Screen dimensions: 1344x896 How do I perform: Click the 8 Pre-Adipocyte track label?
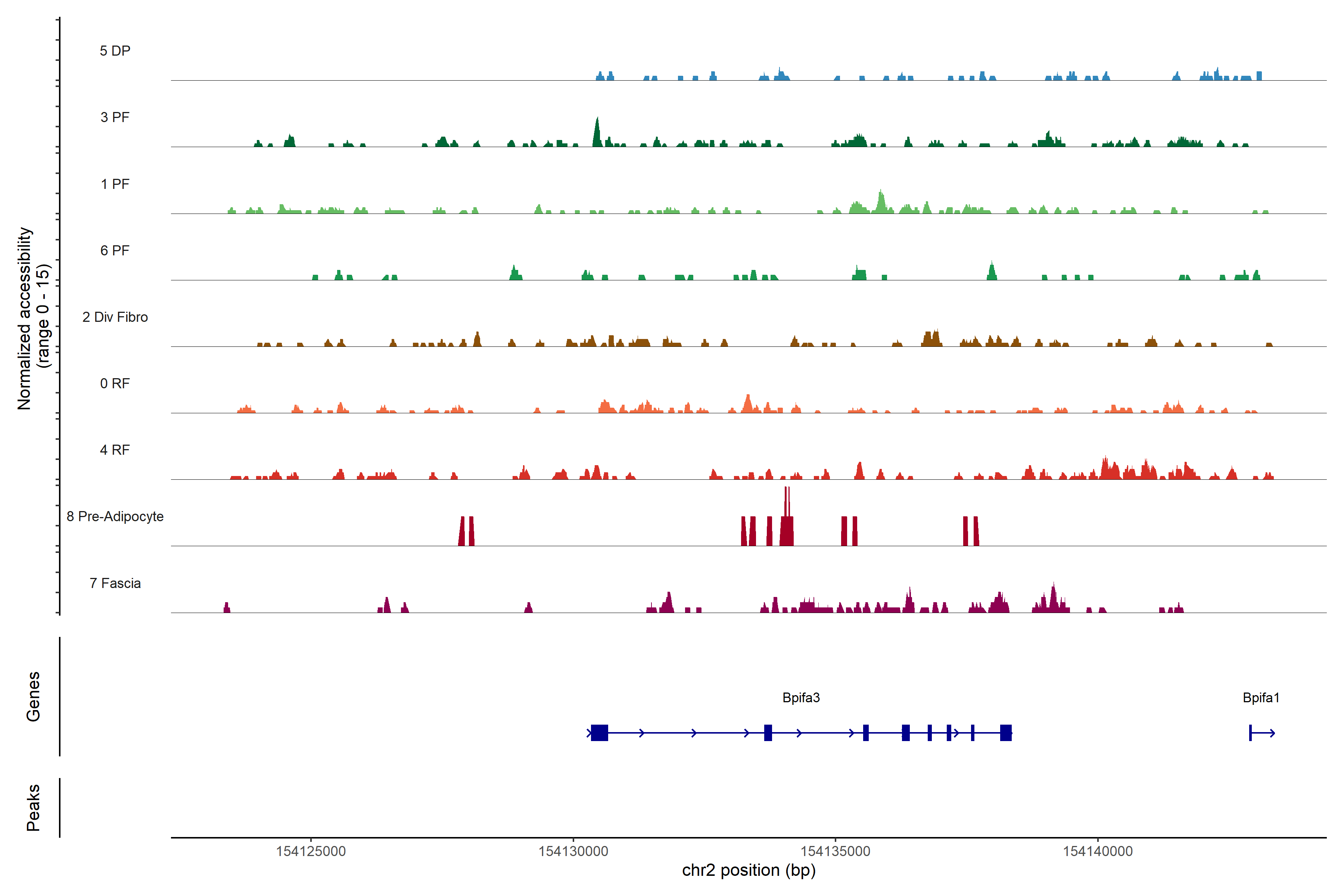click(115, 517)
